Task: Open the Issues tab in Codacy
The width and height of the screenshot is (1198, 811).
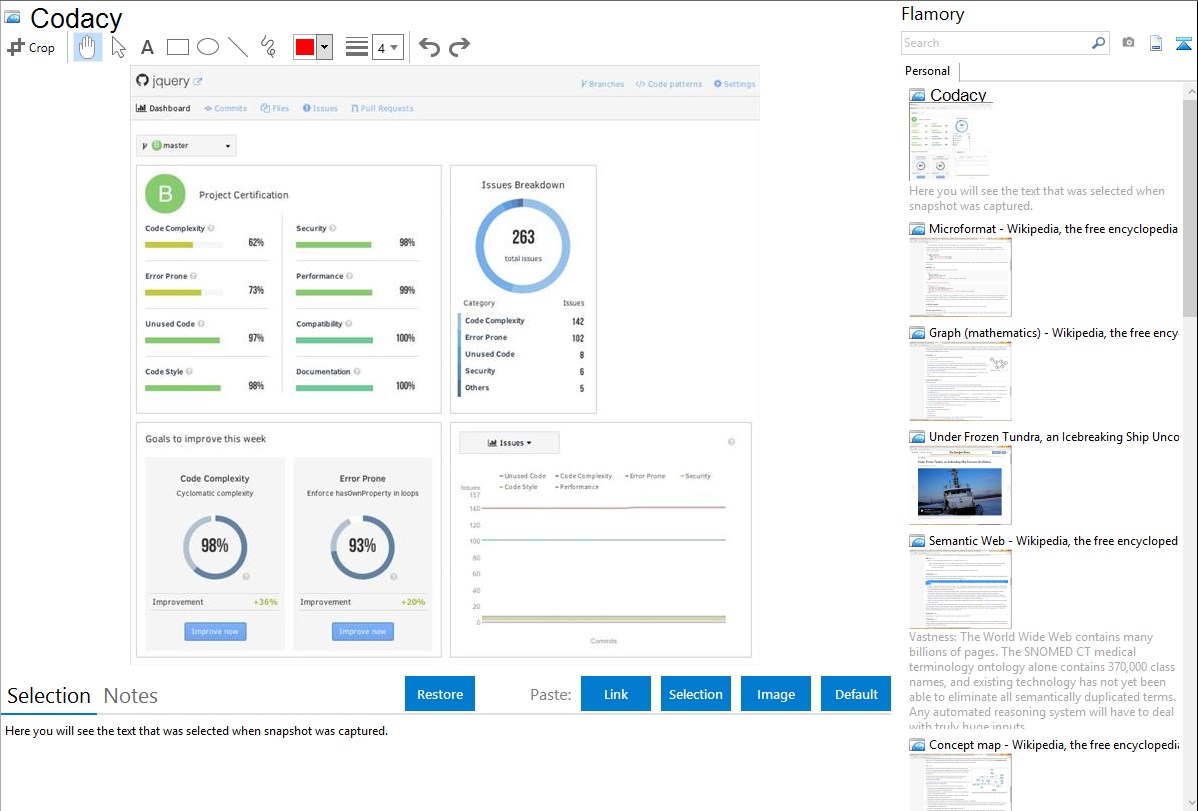Action: 320,109
